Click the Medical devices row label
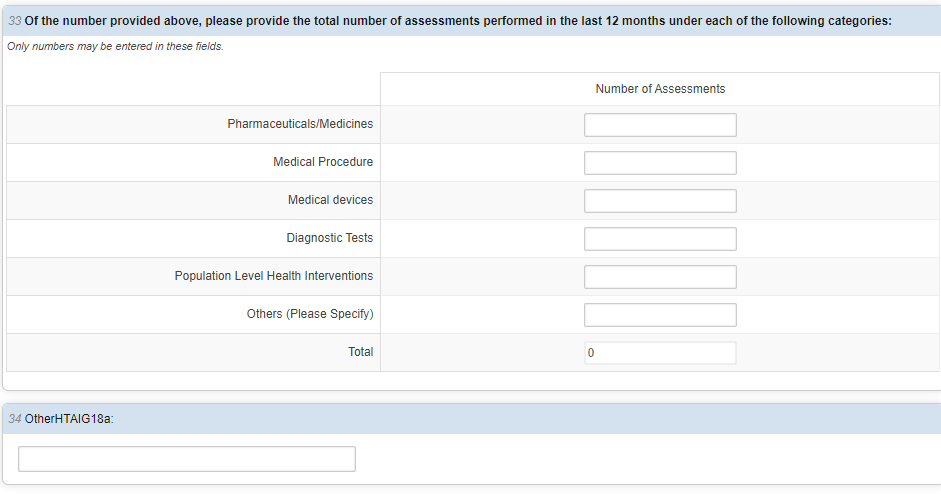This screenshot has width=941, height=494. click(x=330, y=200)
